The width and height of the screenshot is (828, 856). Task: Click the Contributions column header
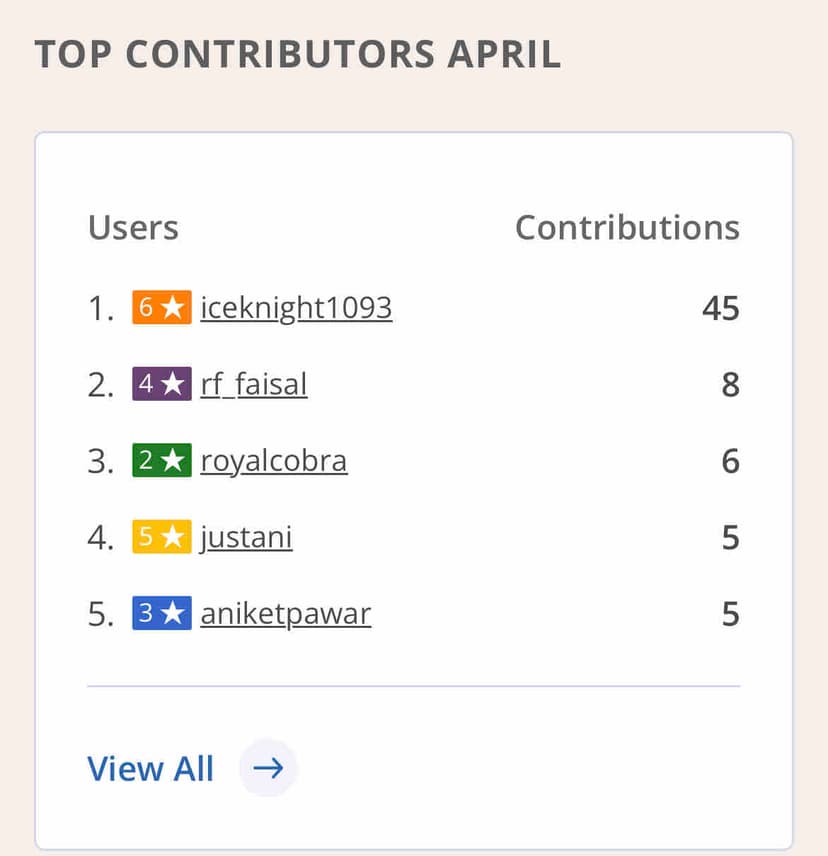pos(627,228)
